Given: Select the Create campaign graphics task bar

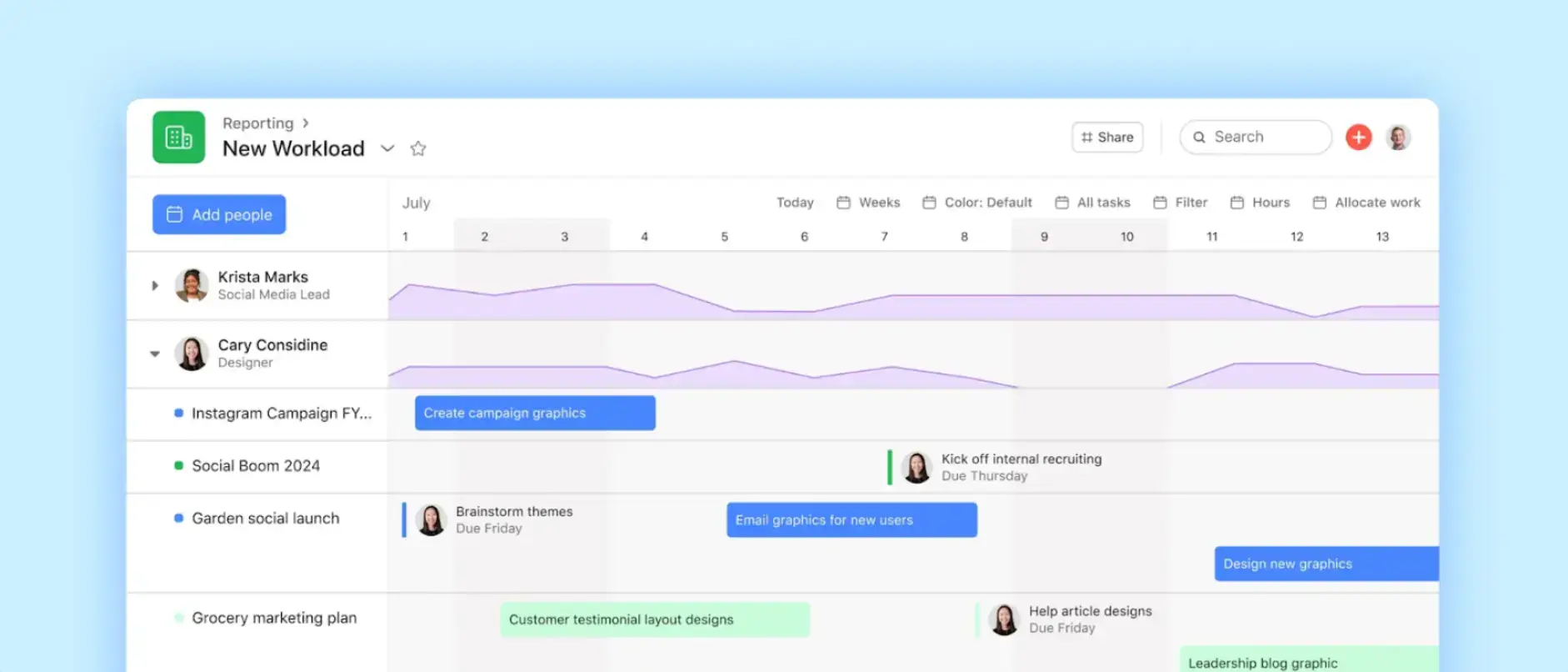Looking at the screenshot, I should (535, 413).
